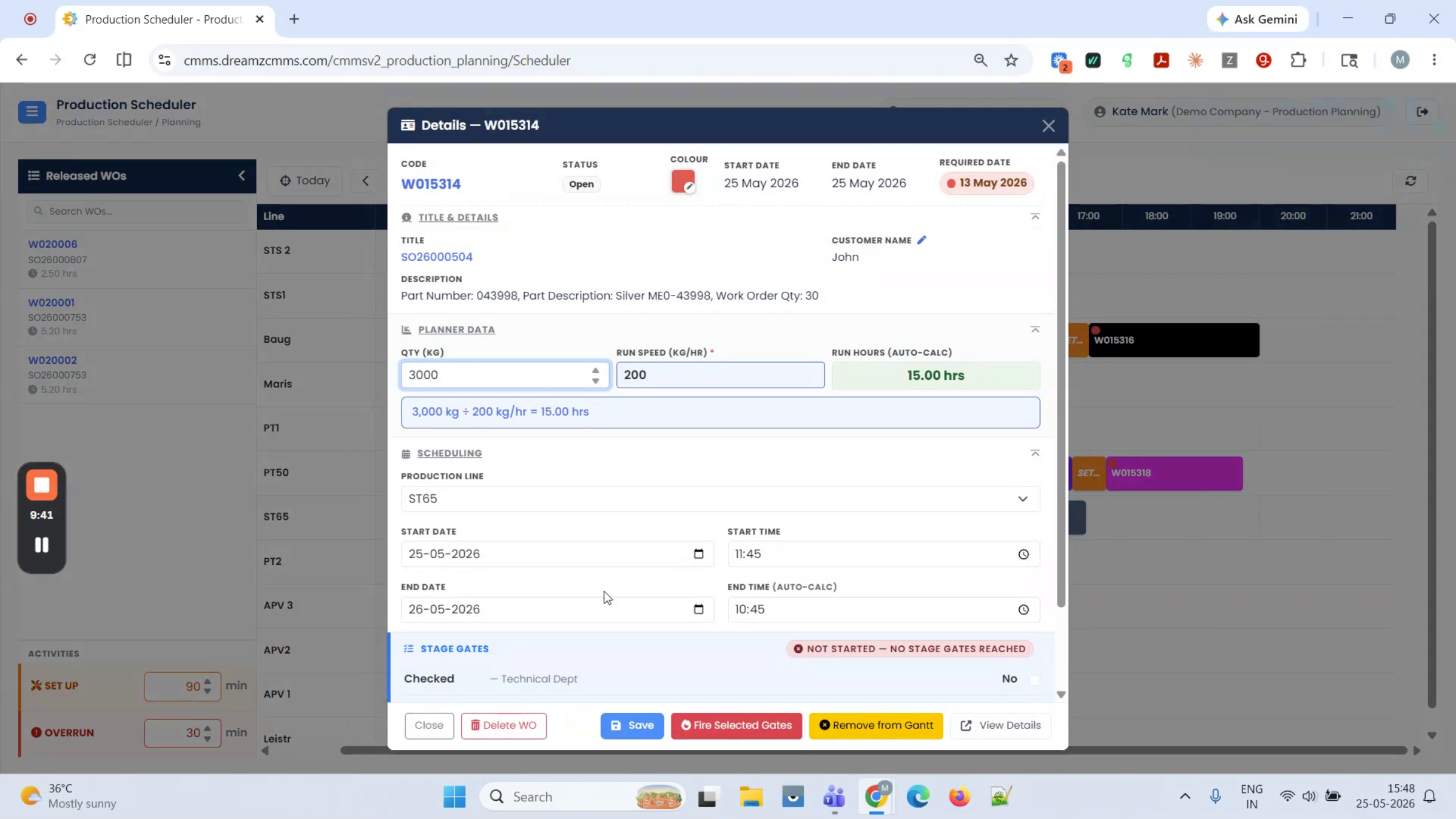
Task: Open Microsoft Teams from taskbar
Action: (834, 797)
